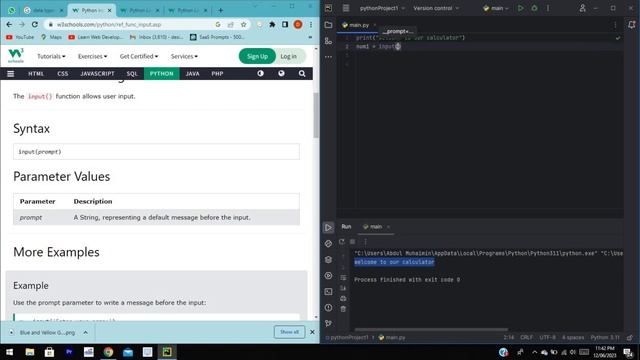Open the Maps bookmark
This screenshot has height=360, width=640.
pyautogui.click(x=51, y=37)
